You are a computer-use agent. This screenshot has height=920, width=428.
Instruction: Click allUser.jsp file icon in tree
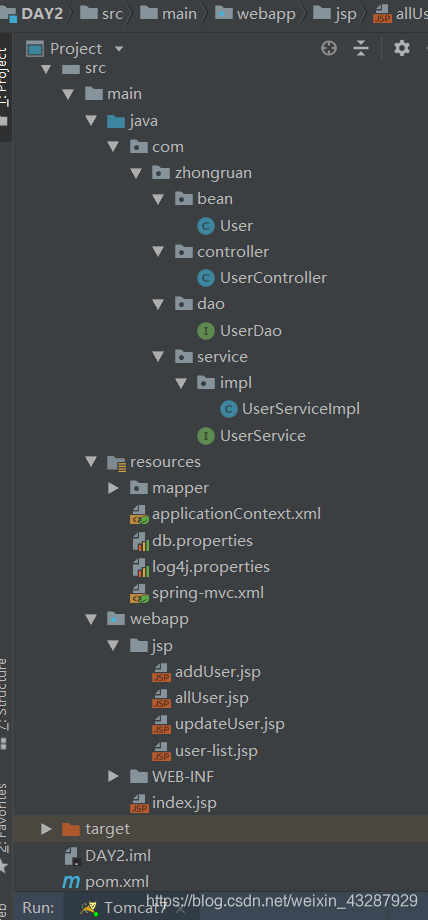tap(161, 699)
